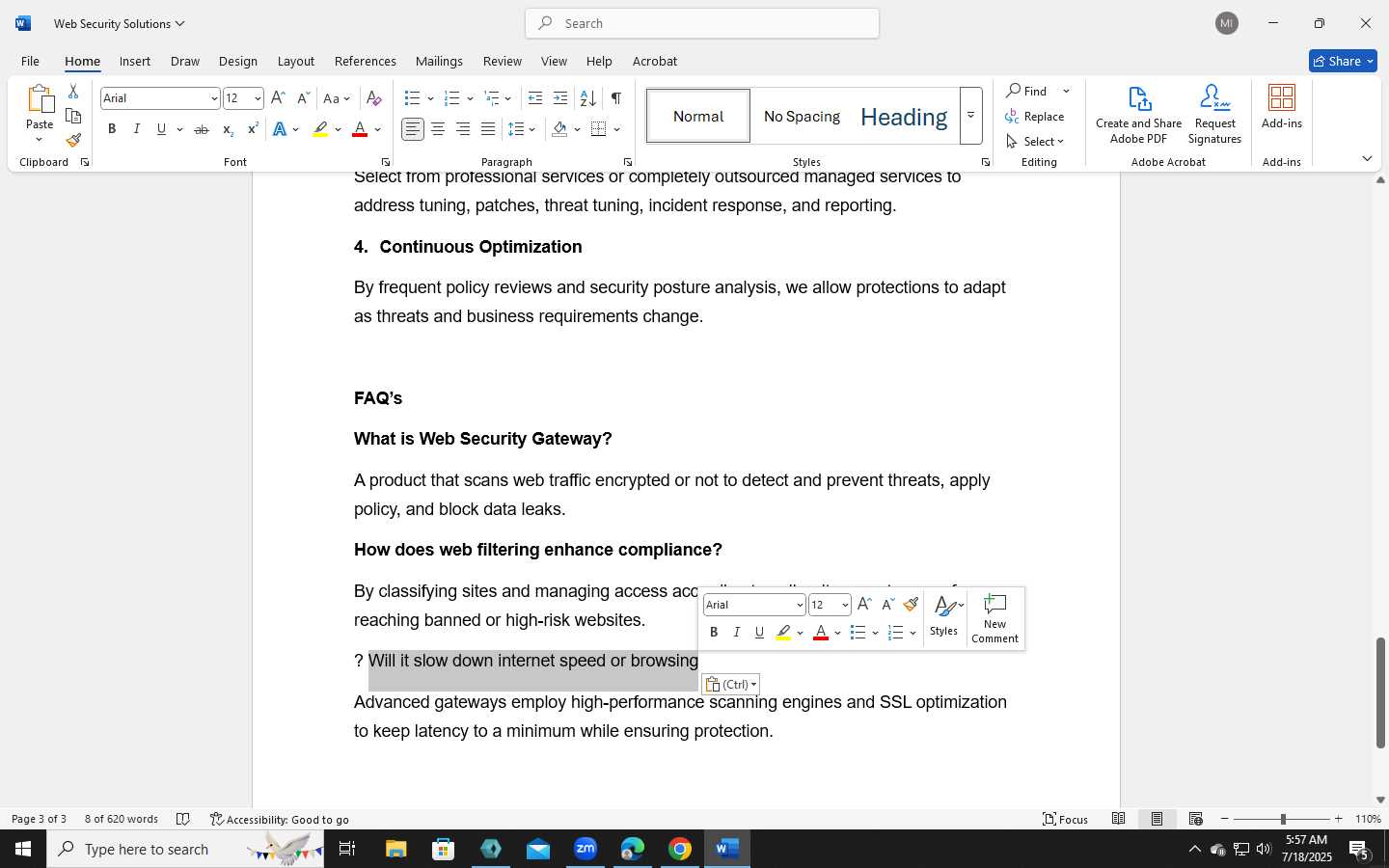The width and height of the screenshot is (1389, 868).
Task: Click the mini toolbar Format Painter icon
Action: [x=911, y=605]
